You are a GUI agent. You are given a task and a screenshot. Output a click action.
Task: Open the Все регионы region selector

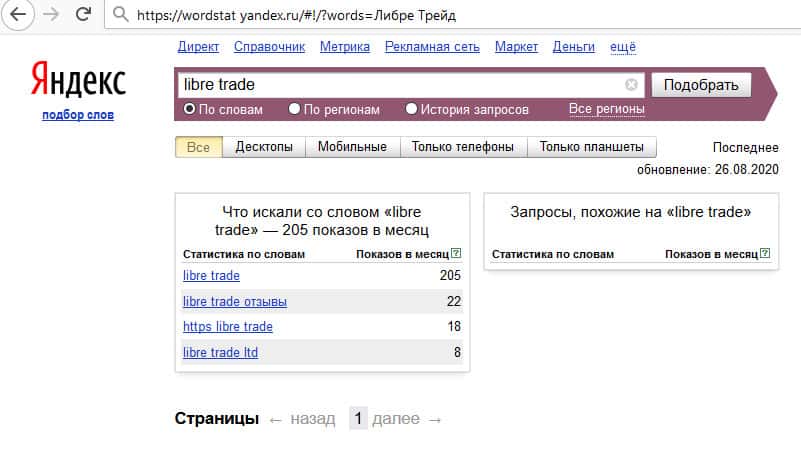[x=606, y=109]
